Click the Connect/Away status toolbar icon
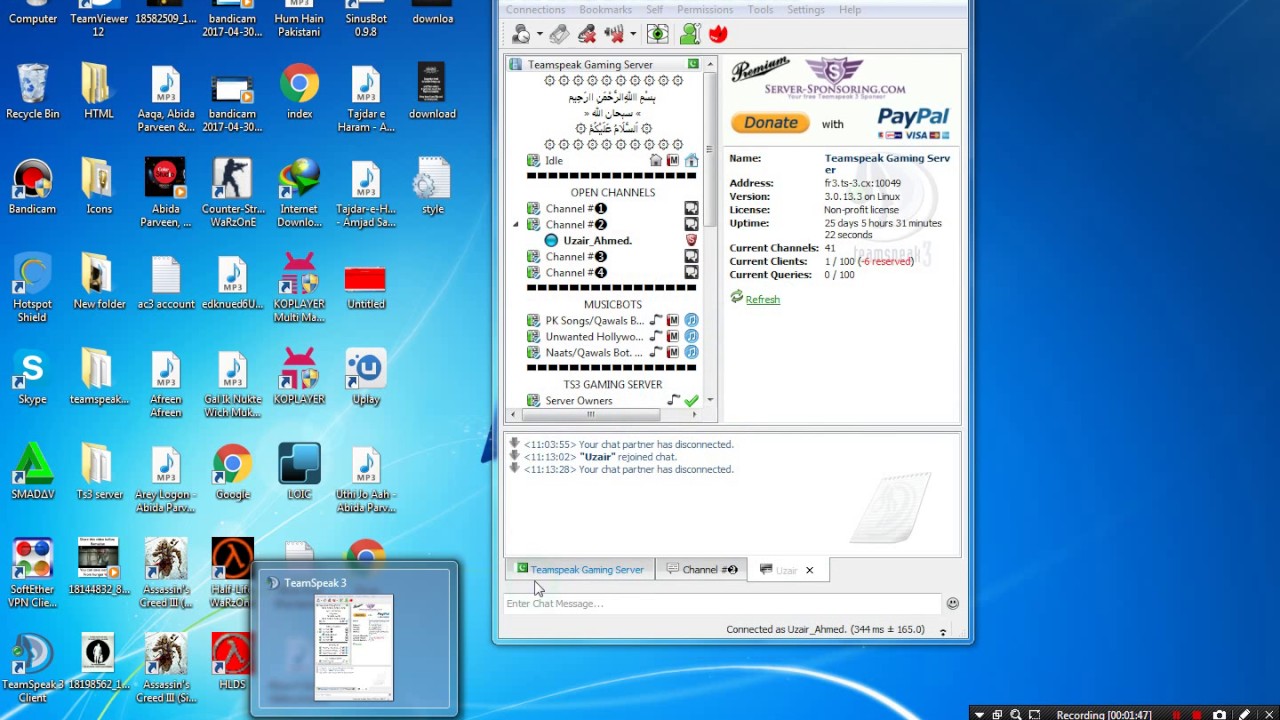This screenshot has width=1280, height=720. (x=521, y=34)
